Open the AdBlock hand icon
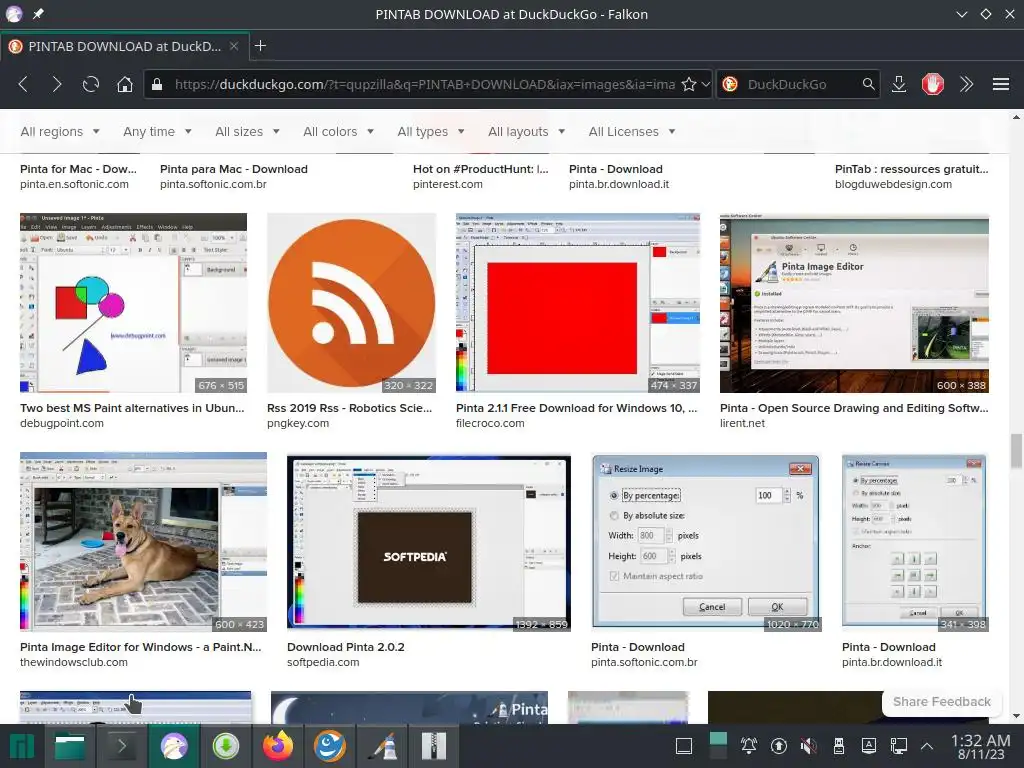This screenshot has height=768, width=1024. [x=933, y=84]
